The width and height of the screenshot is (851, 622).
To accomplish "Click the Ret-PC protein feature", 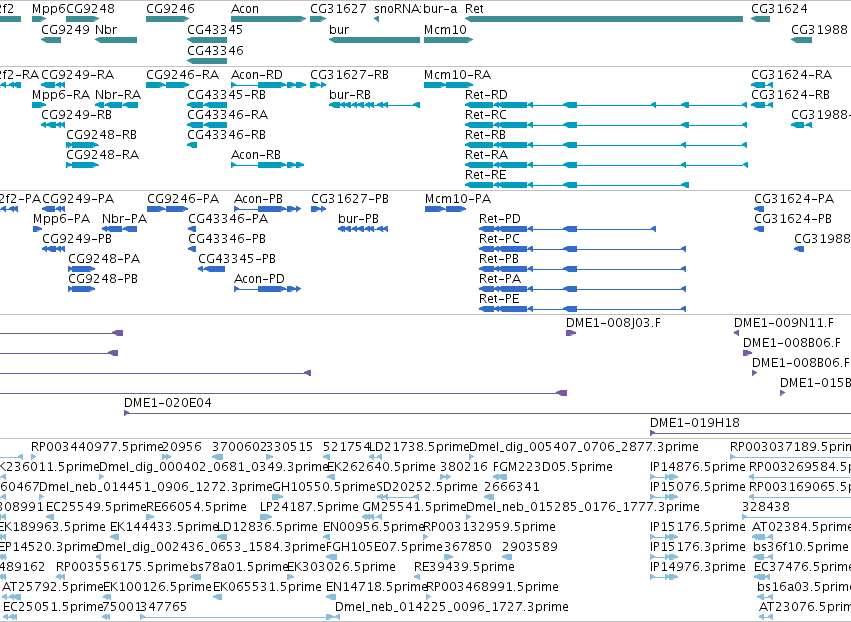I will point(582,249).
